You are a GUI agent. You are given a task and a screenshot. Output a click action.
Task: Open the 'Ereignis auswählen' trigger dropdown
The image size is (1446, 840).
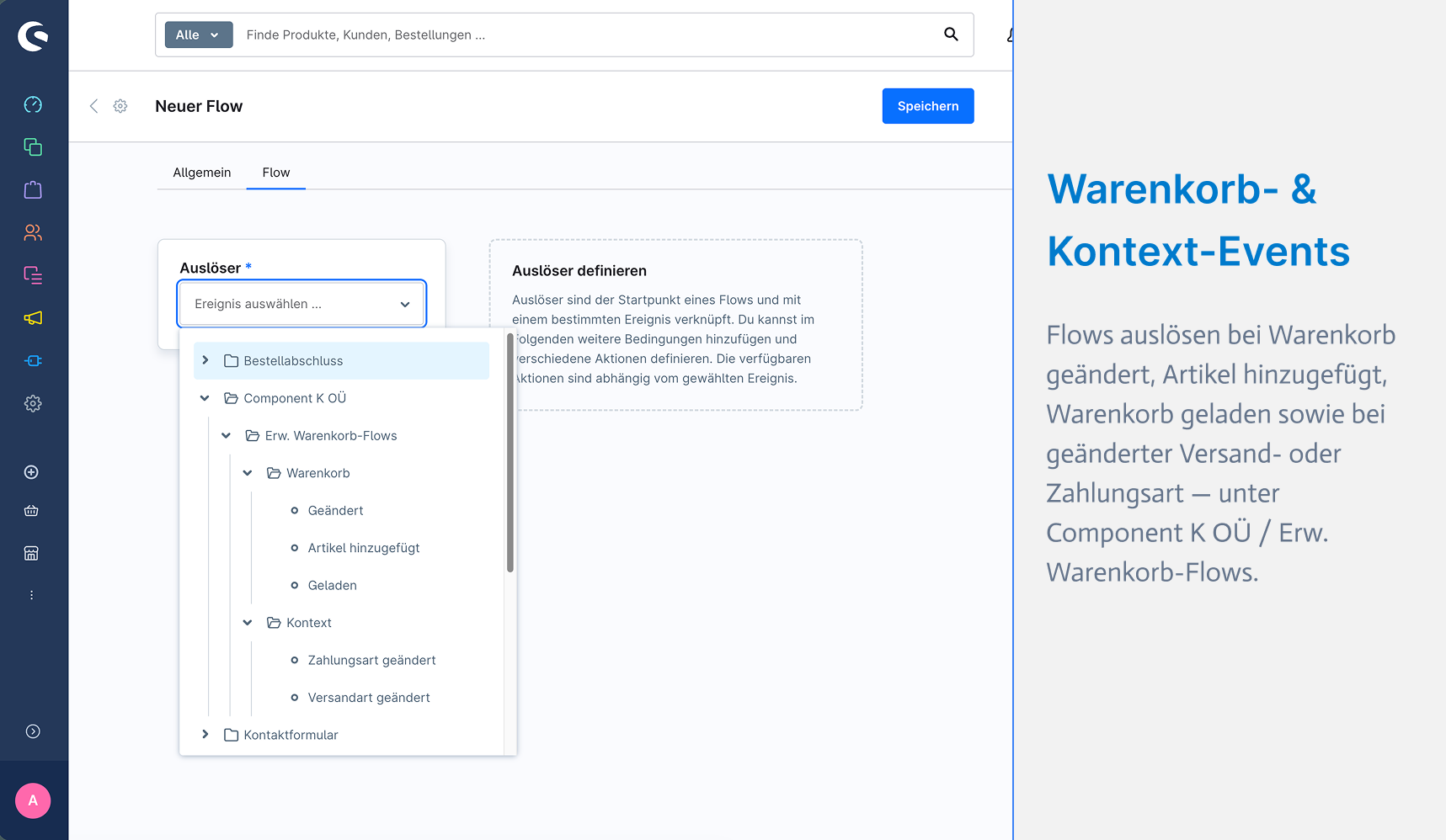(x=301, y=304)
